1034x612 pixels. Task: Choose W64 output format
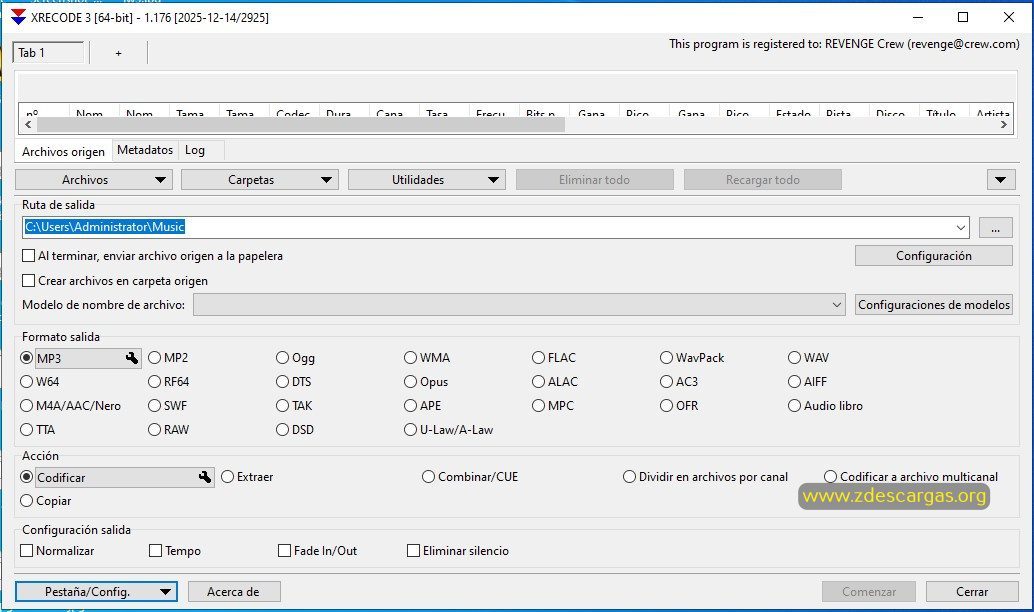(x=26, y=381)
